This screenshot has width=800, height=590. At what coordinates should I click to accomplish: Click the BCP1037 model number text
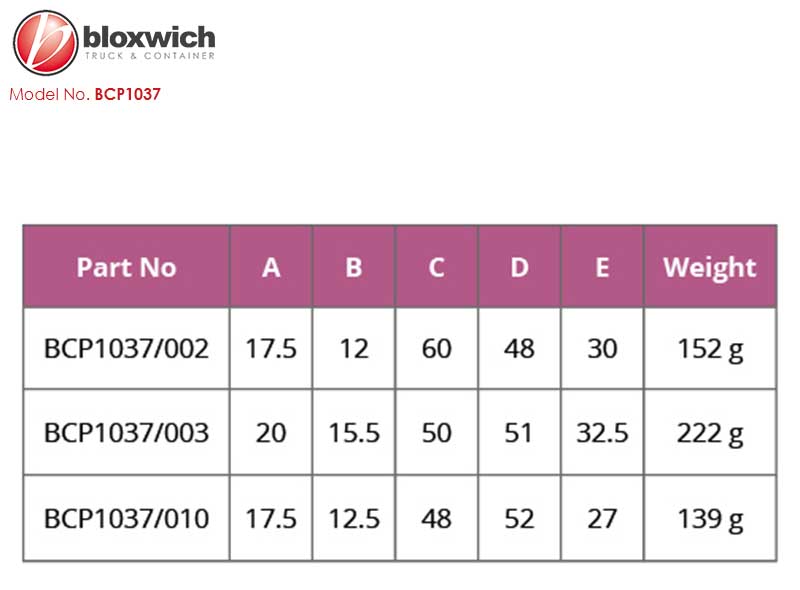128,94
